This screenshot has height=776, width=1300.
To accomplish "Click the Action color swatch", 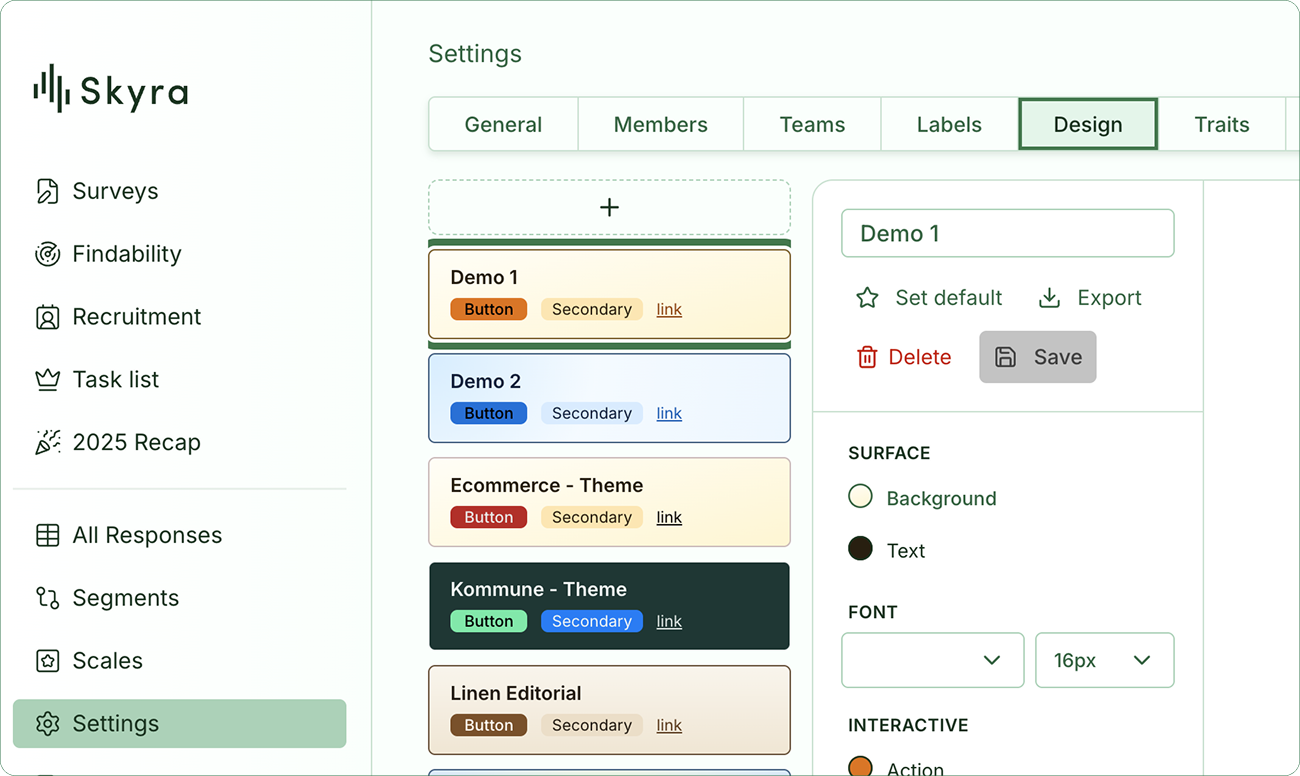I will (x=860, y=767).
